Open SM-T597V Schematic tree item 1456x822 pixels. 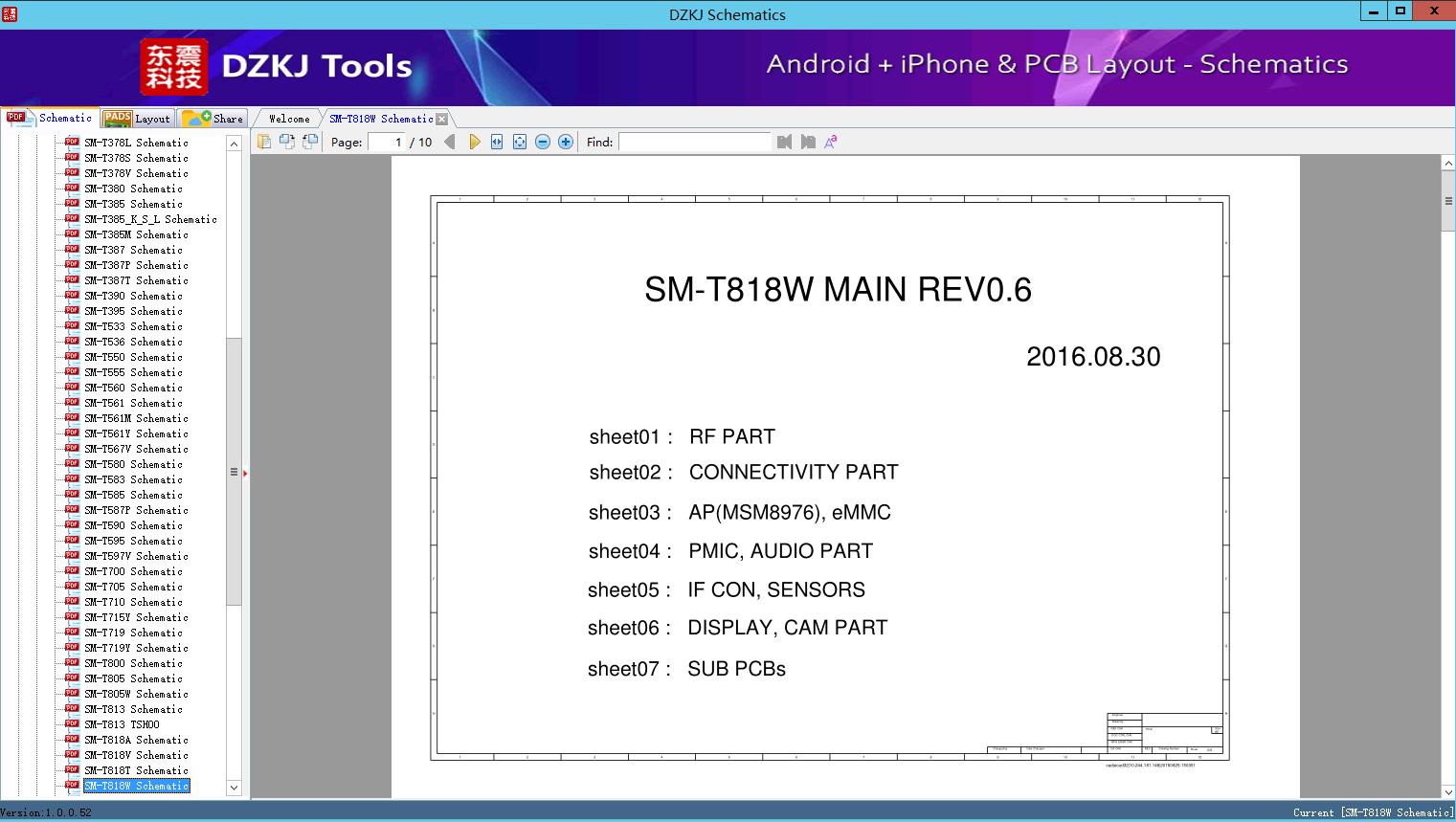click(136, 556)
